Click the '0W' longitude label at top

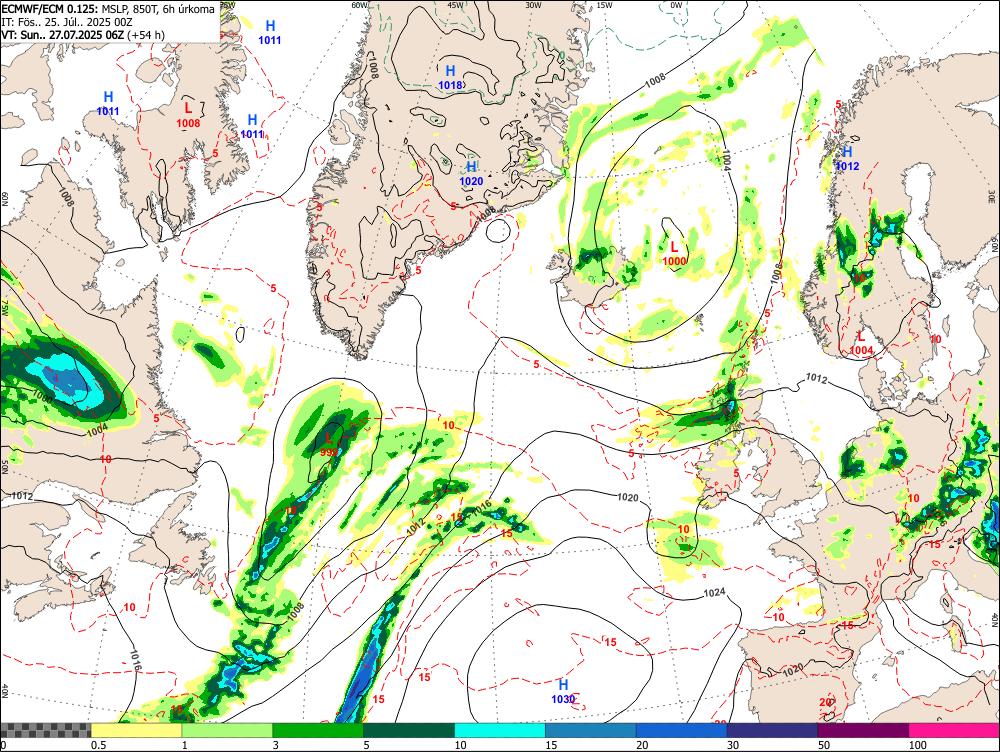click(676, 4)
